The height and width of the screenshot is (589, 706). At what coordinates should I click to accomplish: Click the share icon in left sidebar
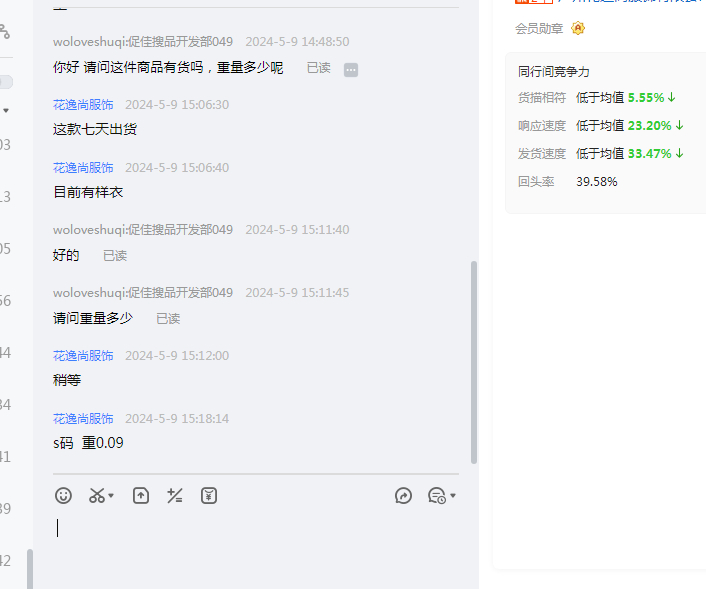tap(4, 31)
